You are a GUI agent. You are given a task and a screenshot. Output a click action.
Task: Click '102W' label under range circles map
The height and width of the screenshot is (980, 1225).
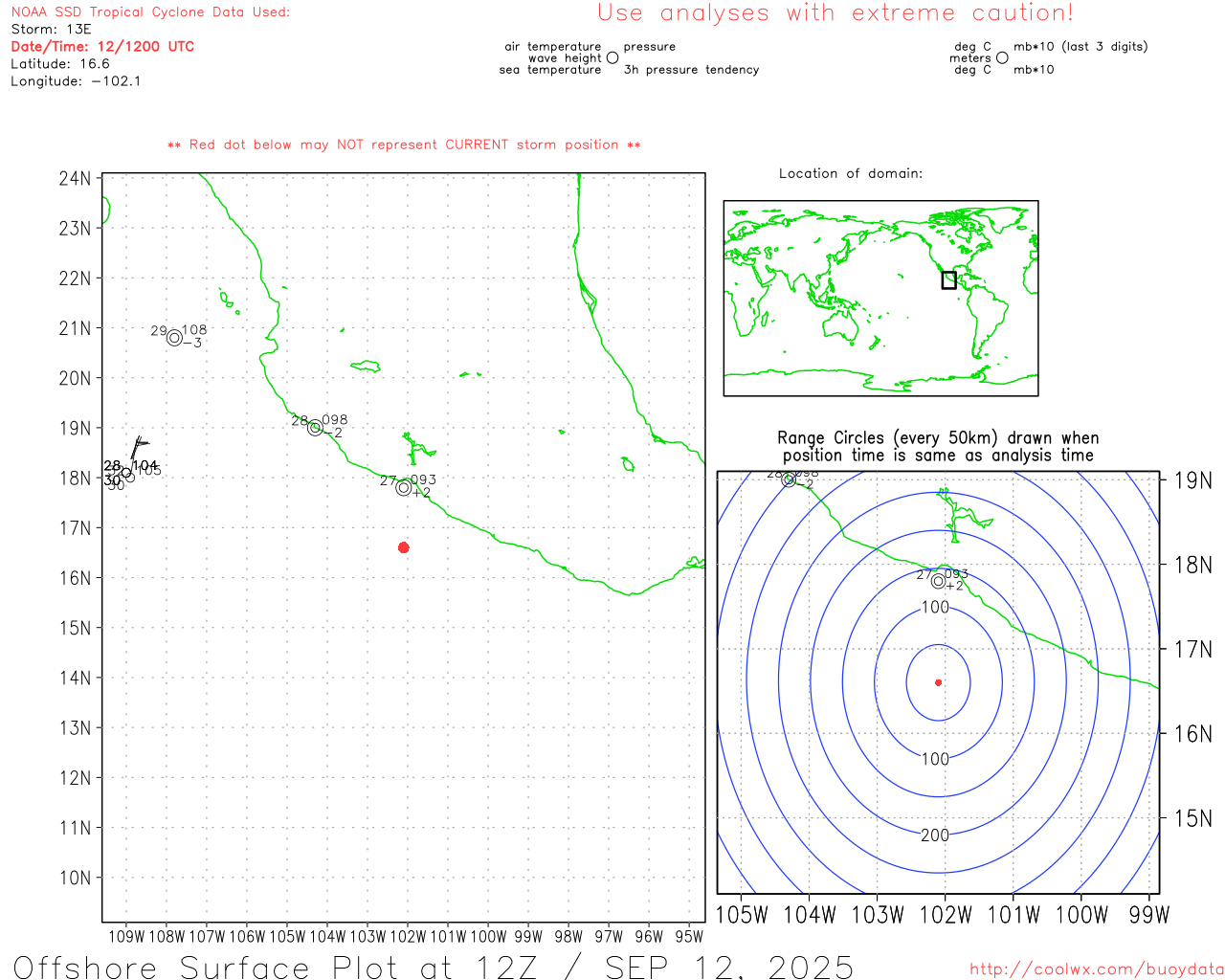coord(946,915)
